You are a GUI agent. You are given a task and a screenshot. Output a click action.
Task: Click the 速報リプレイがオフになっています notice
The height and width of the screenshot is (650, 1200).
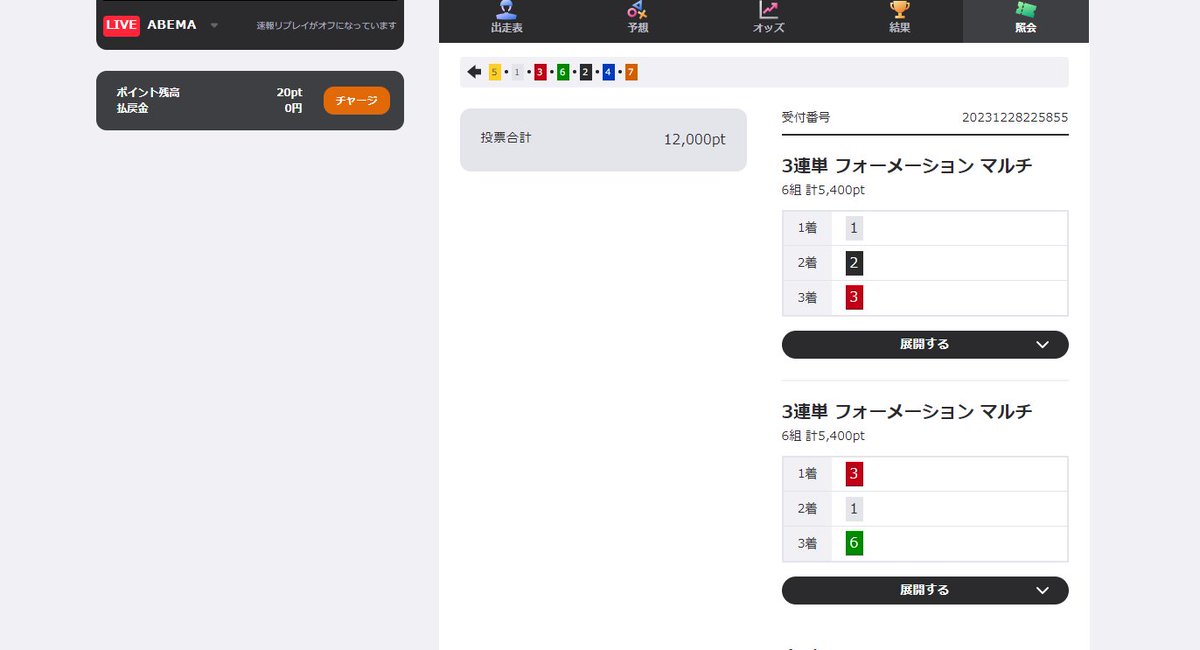tap(327, 26)
